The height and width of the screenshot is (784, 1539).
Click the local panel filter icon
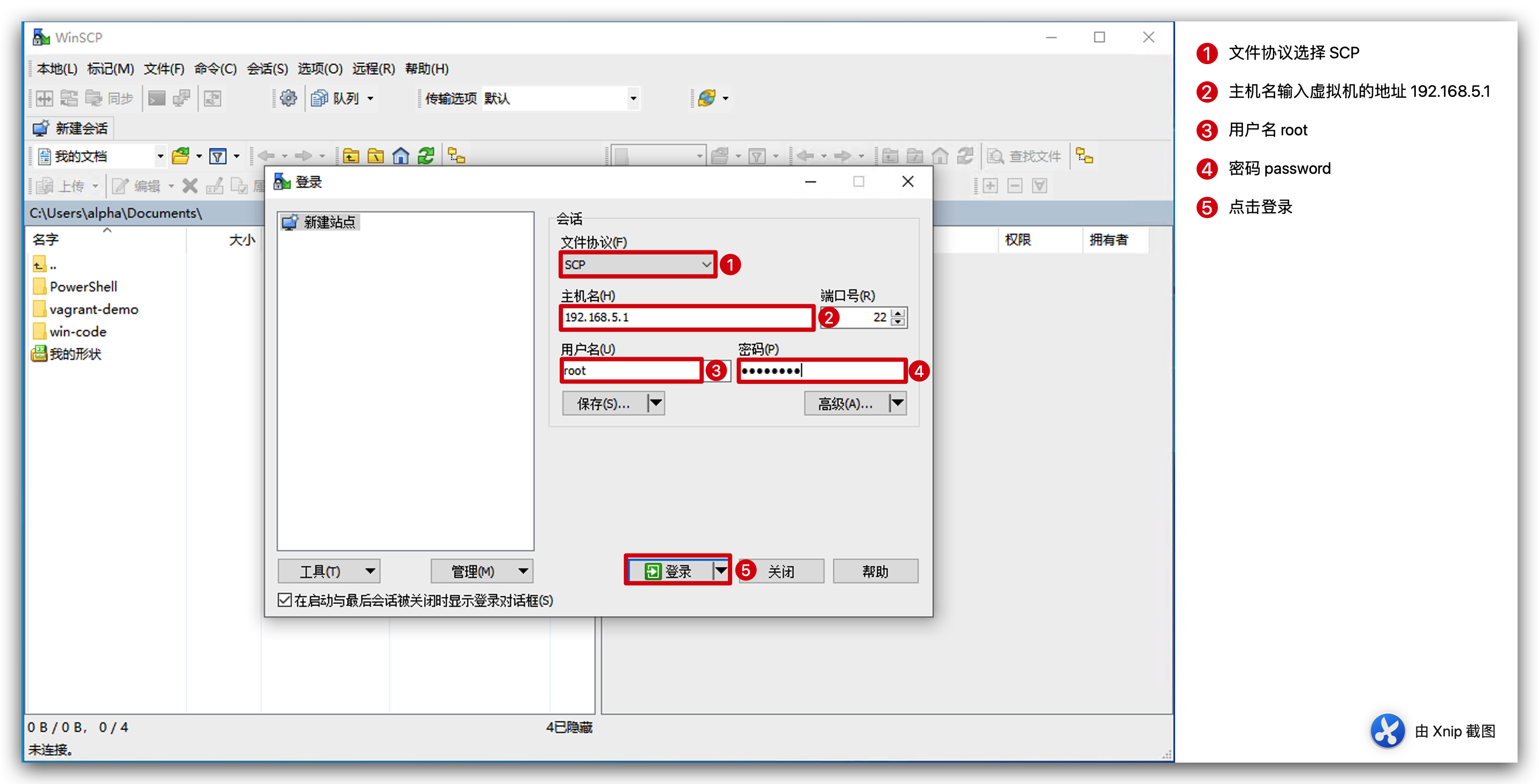[x=219, y=157]
